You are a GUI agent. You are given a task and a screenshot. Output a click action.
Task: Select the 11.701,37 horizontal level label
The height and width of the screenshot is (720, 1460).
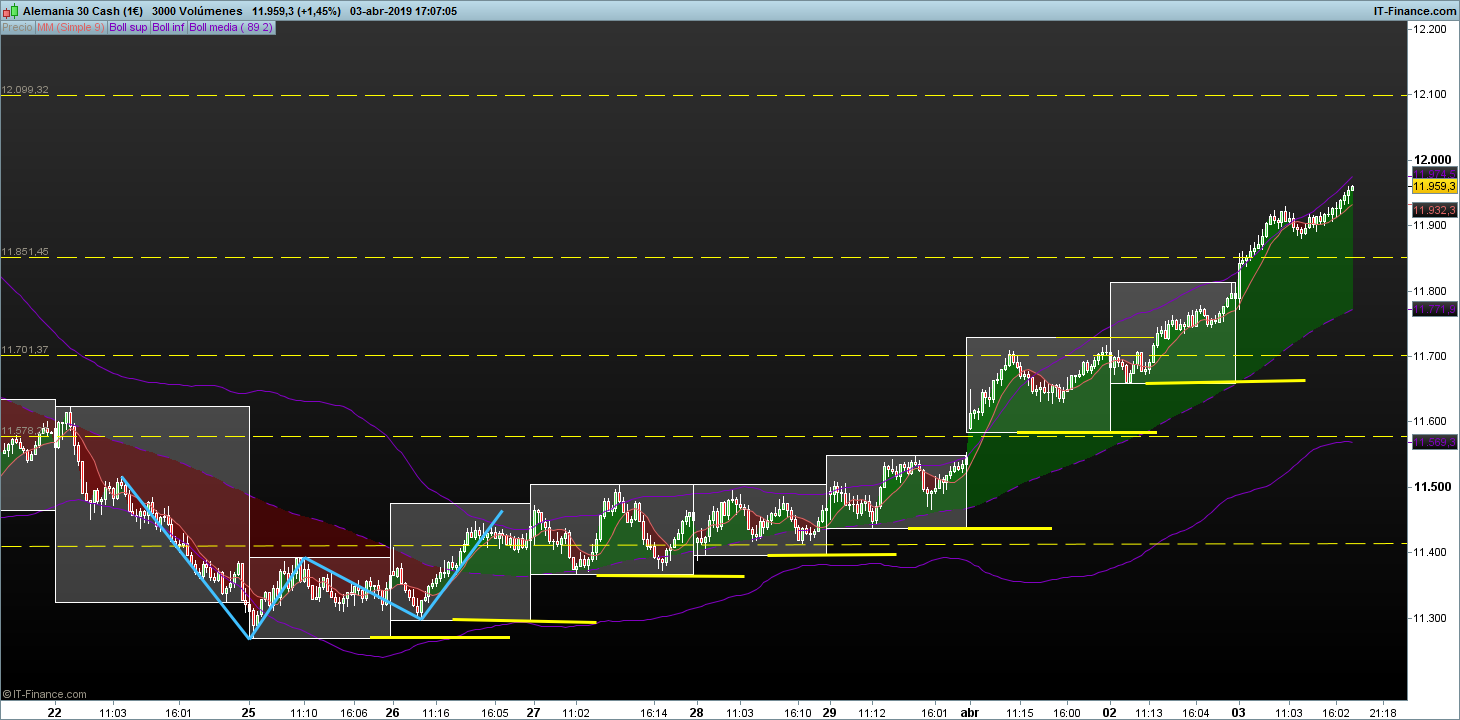pyautogui.click(x=25, y=350)
